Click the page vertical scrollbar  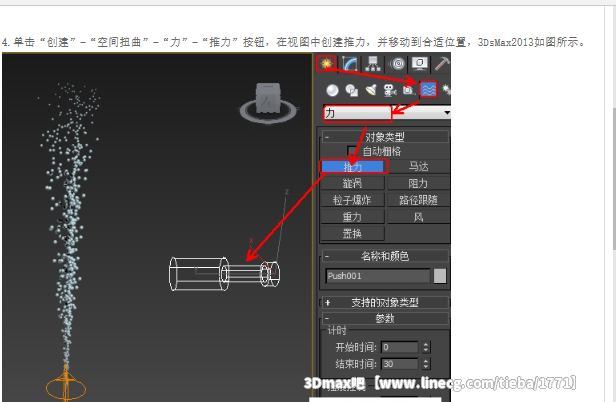tap(613, 177)
